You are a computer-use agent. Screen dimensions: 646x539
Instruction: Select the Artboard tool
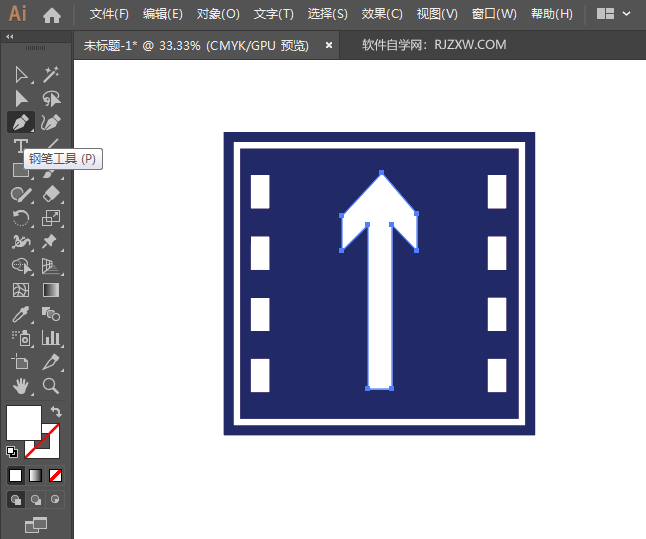tap(20, 362)
